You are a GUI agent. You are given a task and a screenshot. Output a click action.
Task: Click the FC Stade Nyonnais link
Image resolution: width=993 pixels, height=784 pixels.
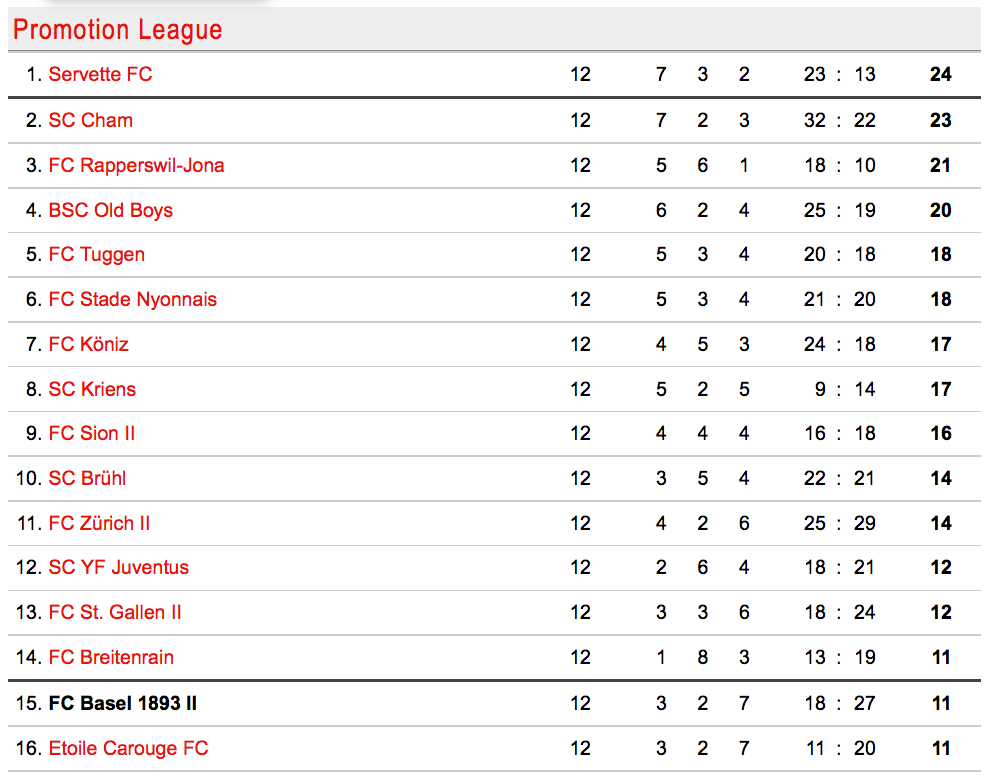coord(132,300)
